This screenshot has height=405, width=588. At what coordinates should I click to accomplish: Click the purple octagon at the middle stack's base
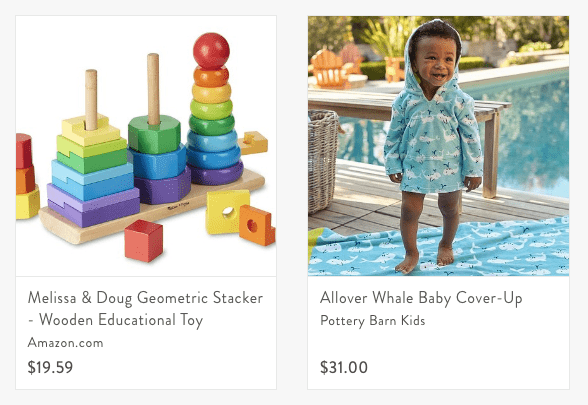[x=163, y=188]
